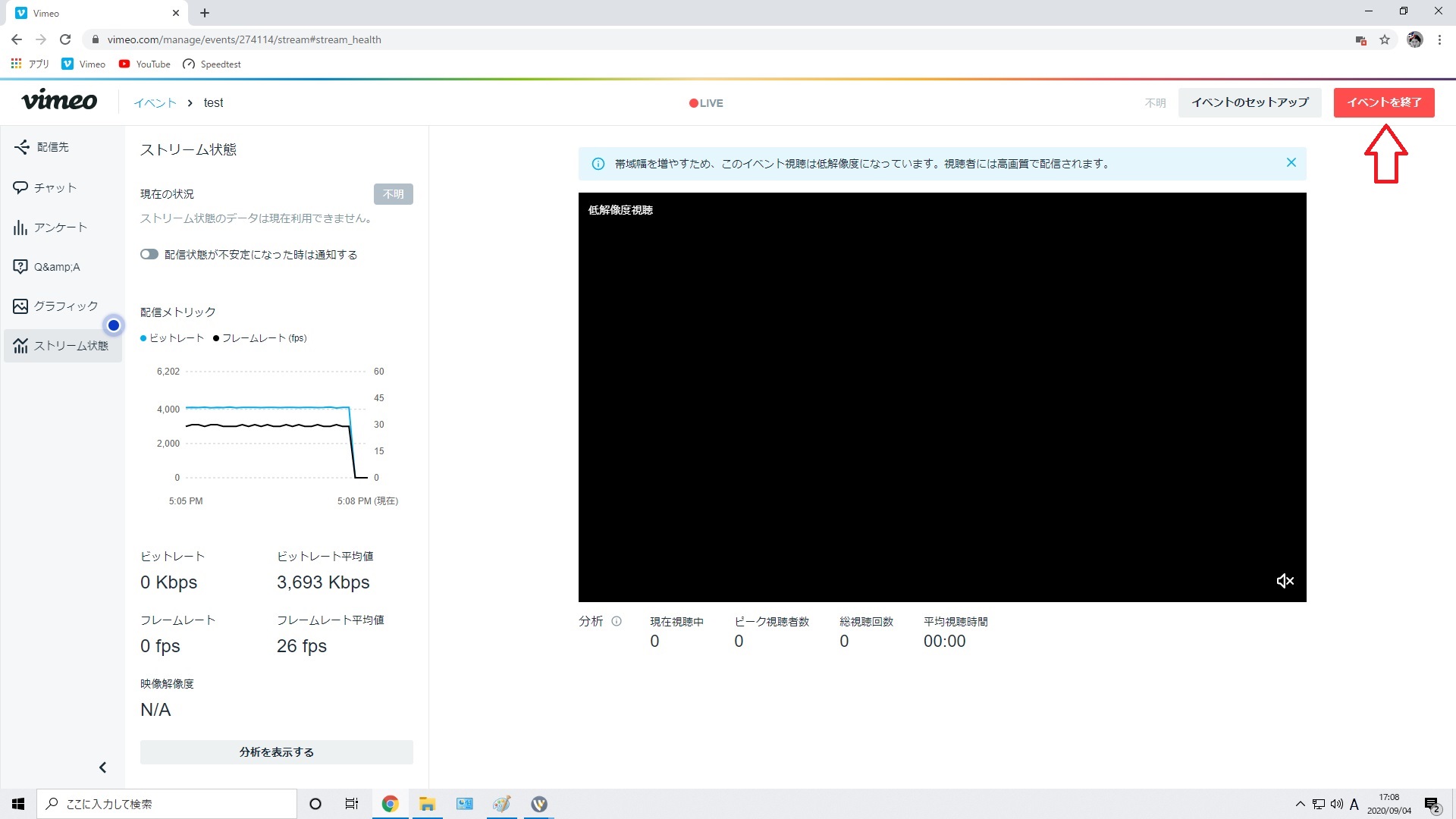Switch to Chrome on taskbar
The height and width of the screenshot is (819, 1456).
[390, 804]
